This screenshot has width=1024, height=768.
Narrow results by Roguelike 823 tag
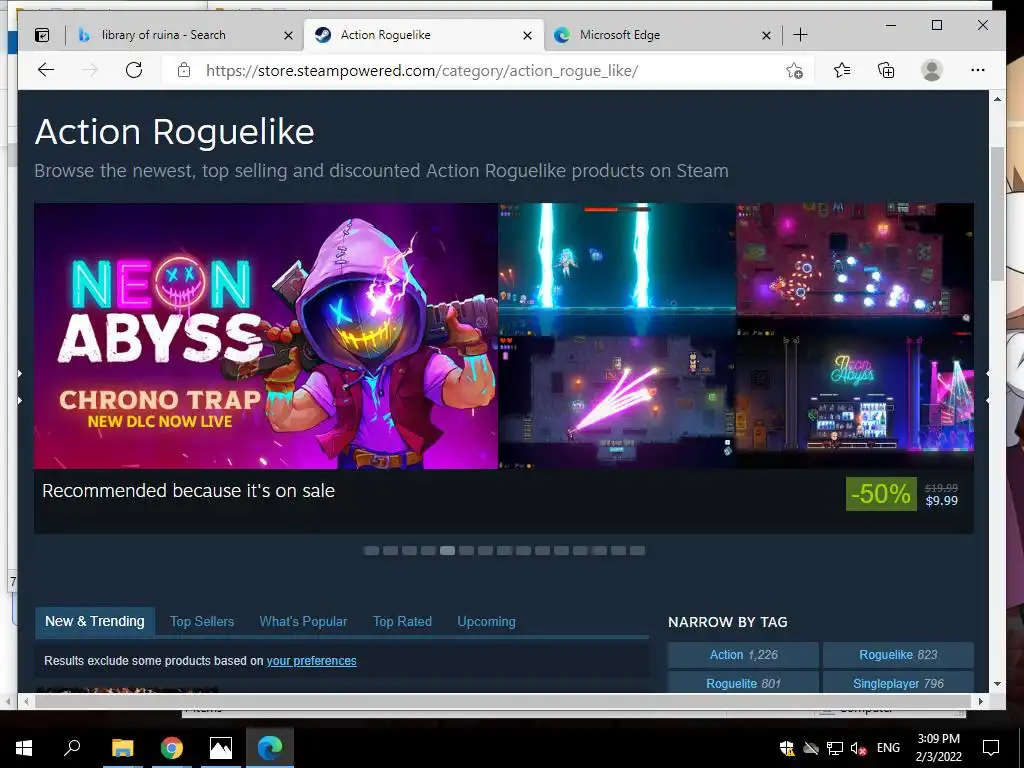tap(898, 655)
